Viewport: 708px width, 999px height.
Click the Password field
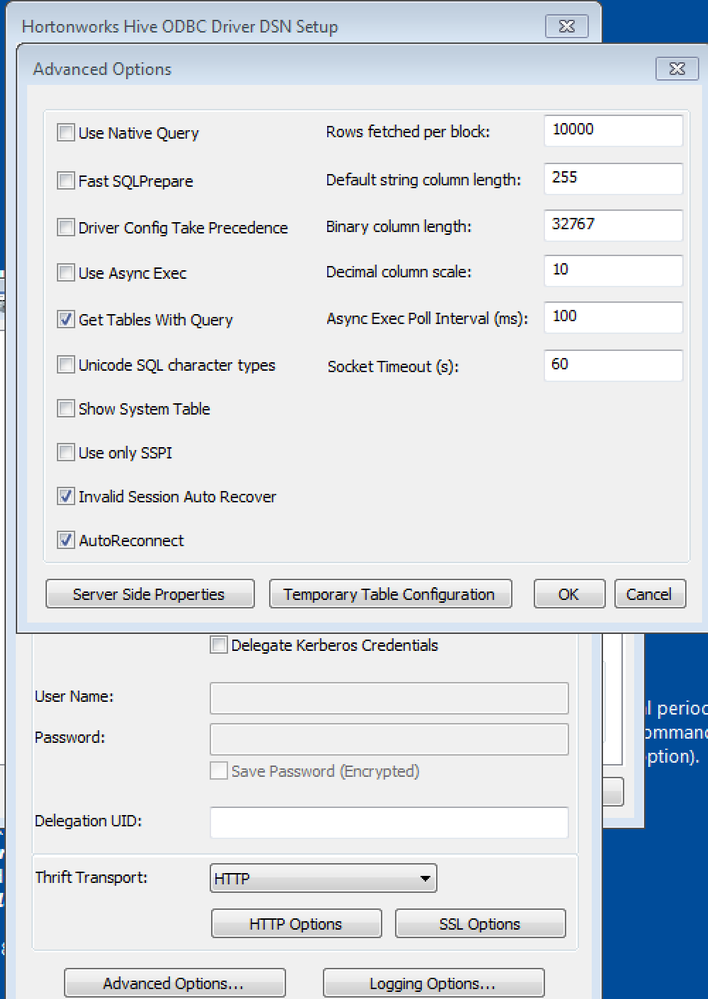tap(389, 739)
